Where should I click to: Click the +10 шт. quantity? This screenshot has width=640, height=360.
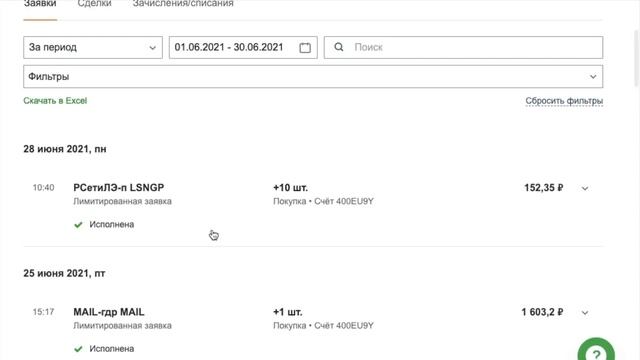[291, 188]
